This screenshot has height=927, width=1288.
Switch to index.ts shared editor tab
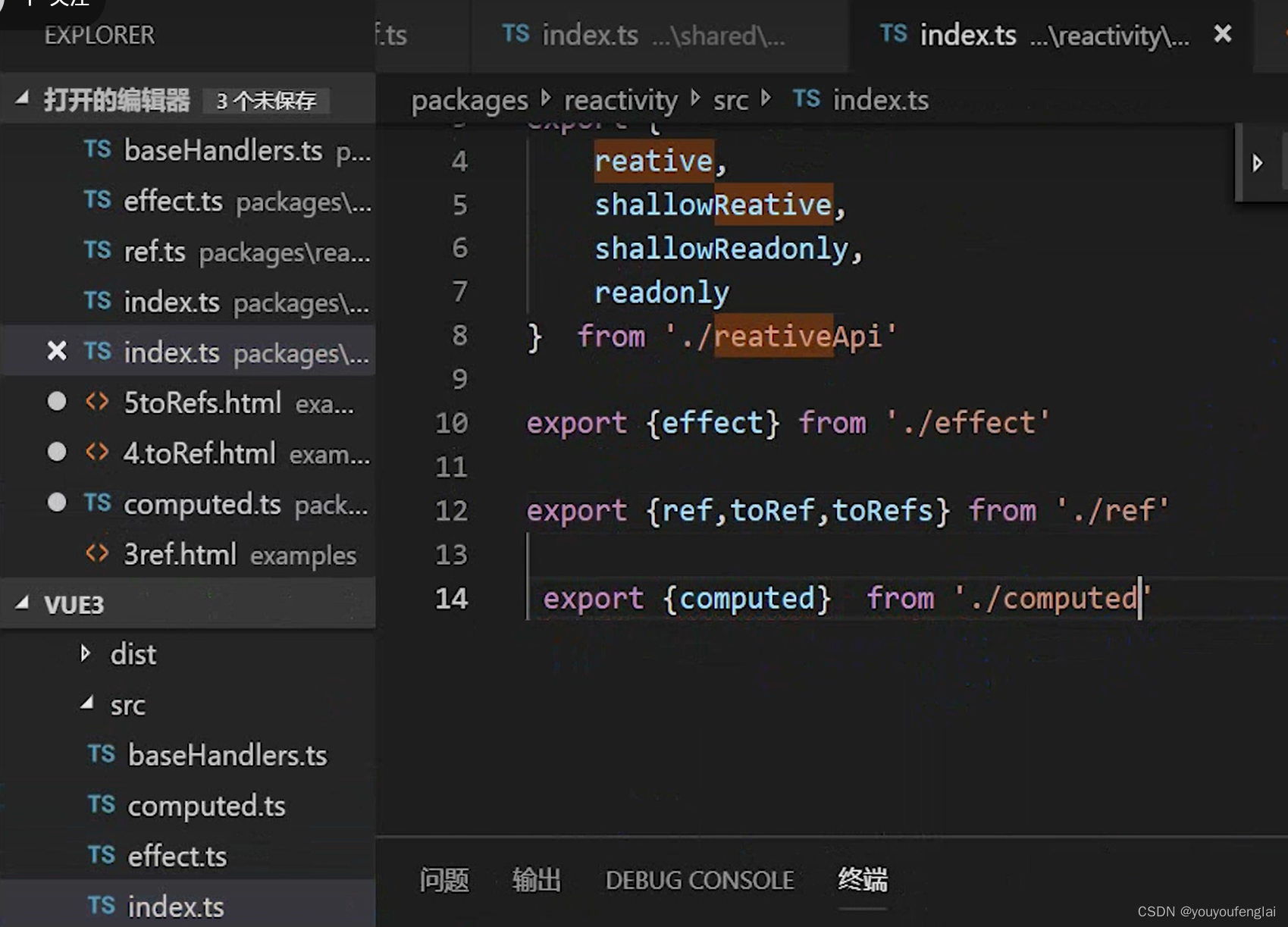pyautogui.click(x=658, y=36)
